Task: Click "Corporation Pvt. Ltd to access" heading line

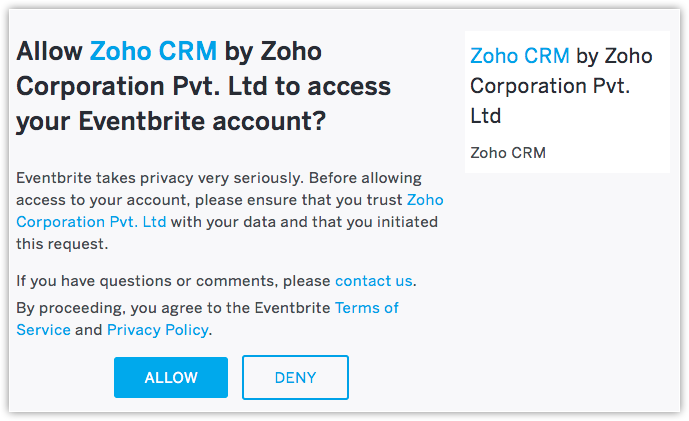Action: pyautogui.click(x=203, y=87)
